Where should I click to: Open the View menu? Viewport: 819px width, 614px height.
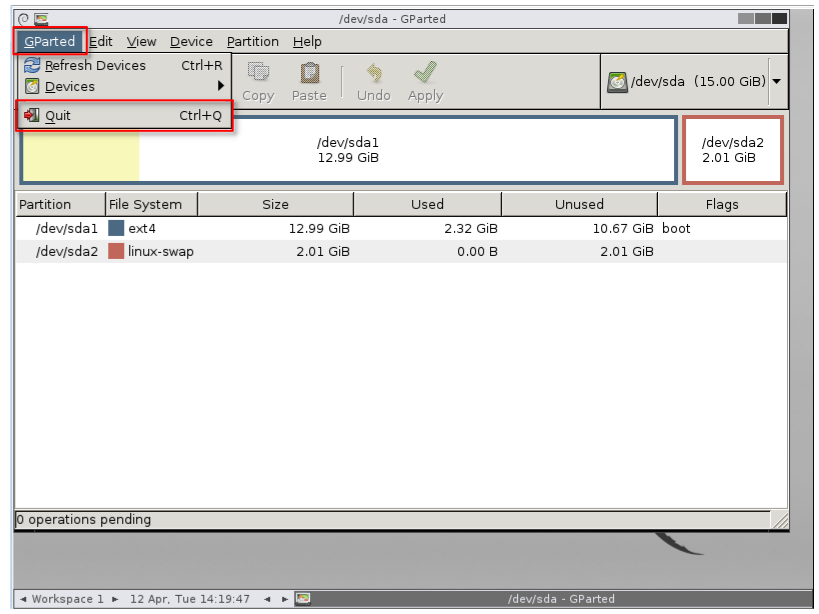pos(141,41)
